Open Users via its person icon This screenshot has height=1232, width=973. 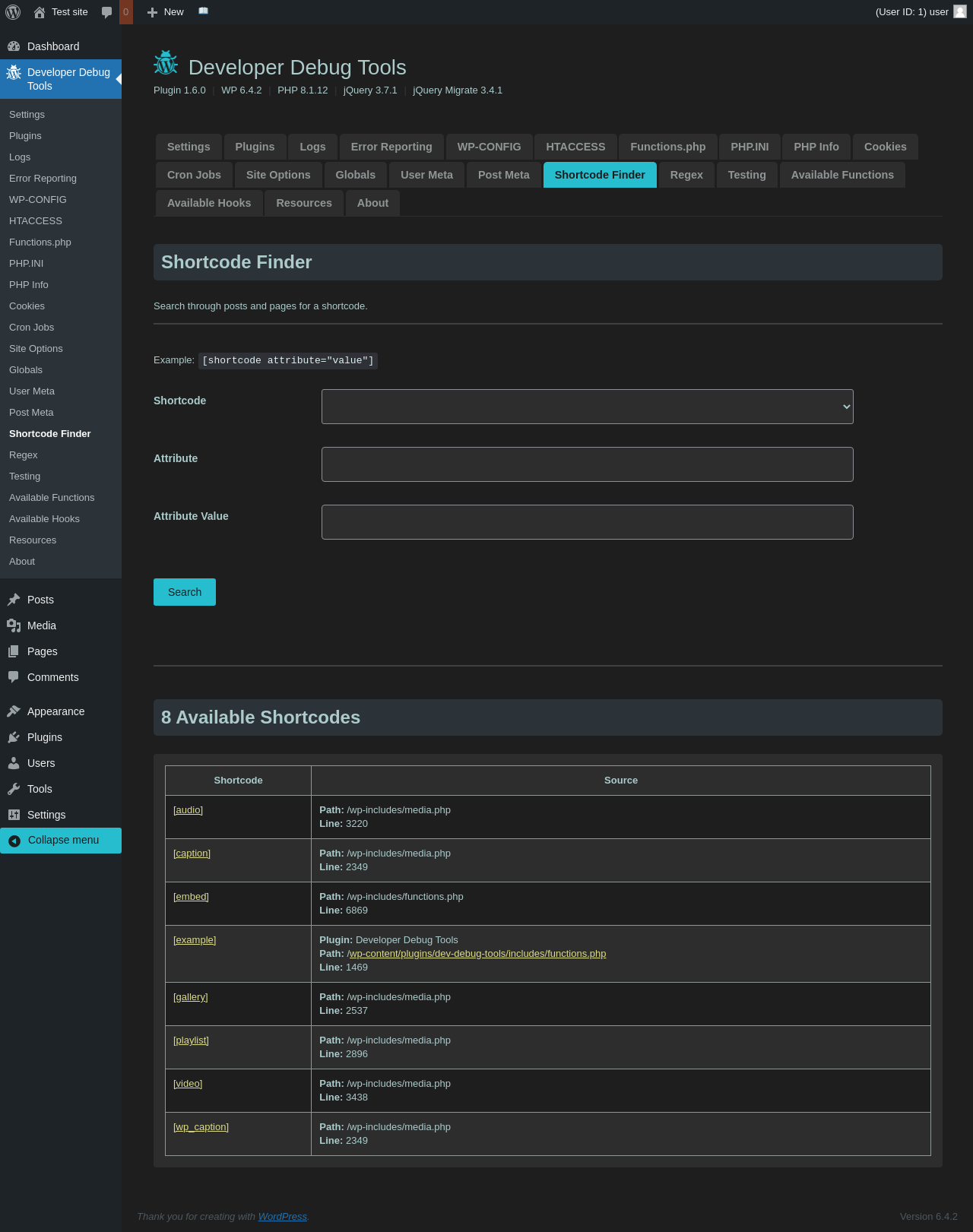pos(14,763)
